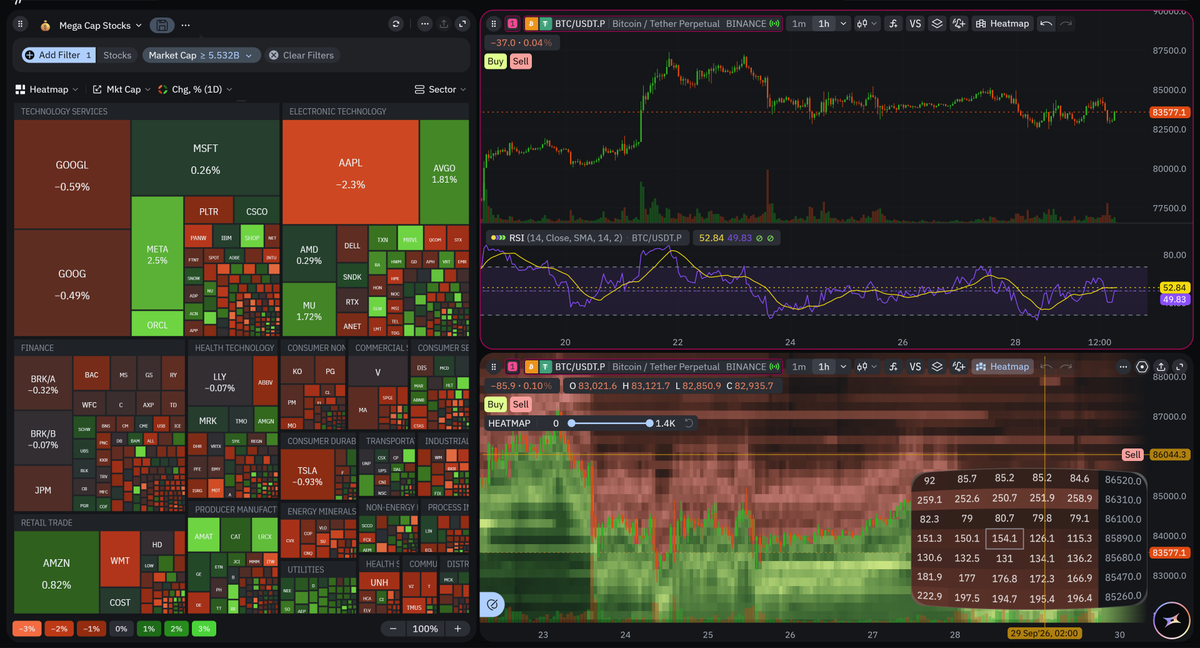Click the round compass icon at the bottom-left of the heatmap chart
The width and height of the screenshot is (1200, 648).
(493, 605)
